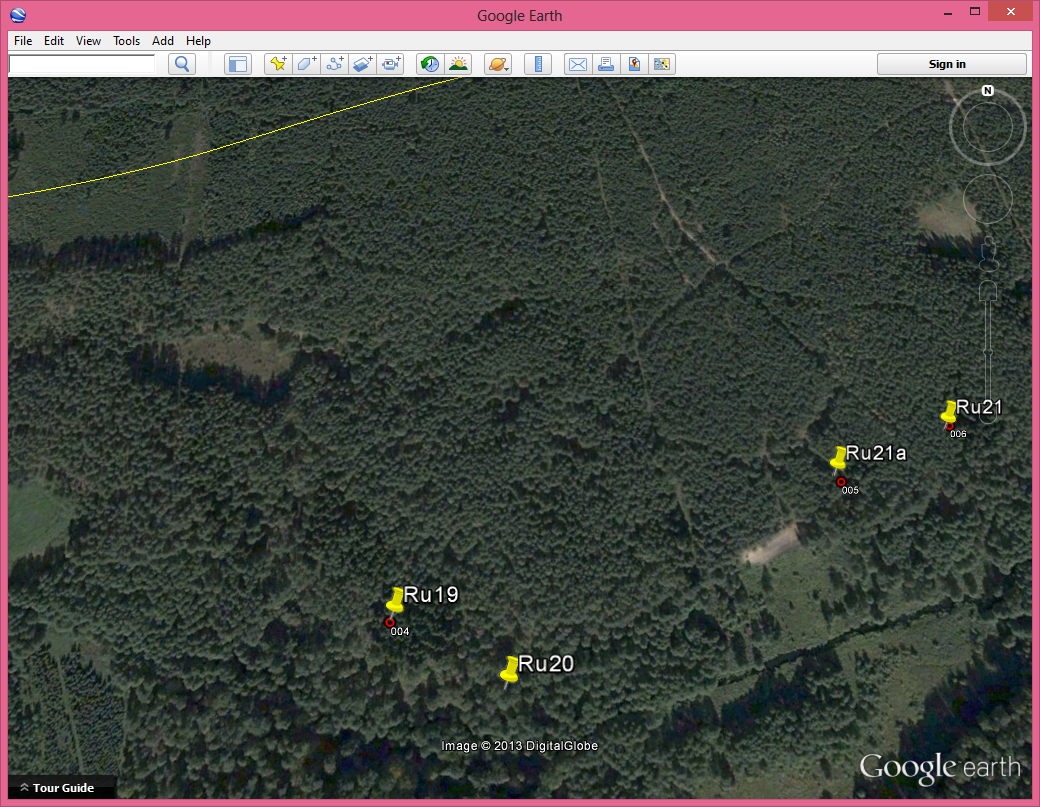The width and height of the screenshot is (1040, 807).
Task: View in Google Maps icon
Action: coord(634,64)
